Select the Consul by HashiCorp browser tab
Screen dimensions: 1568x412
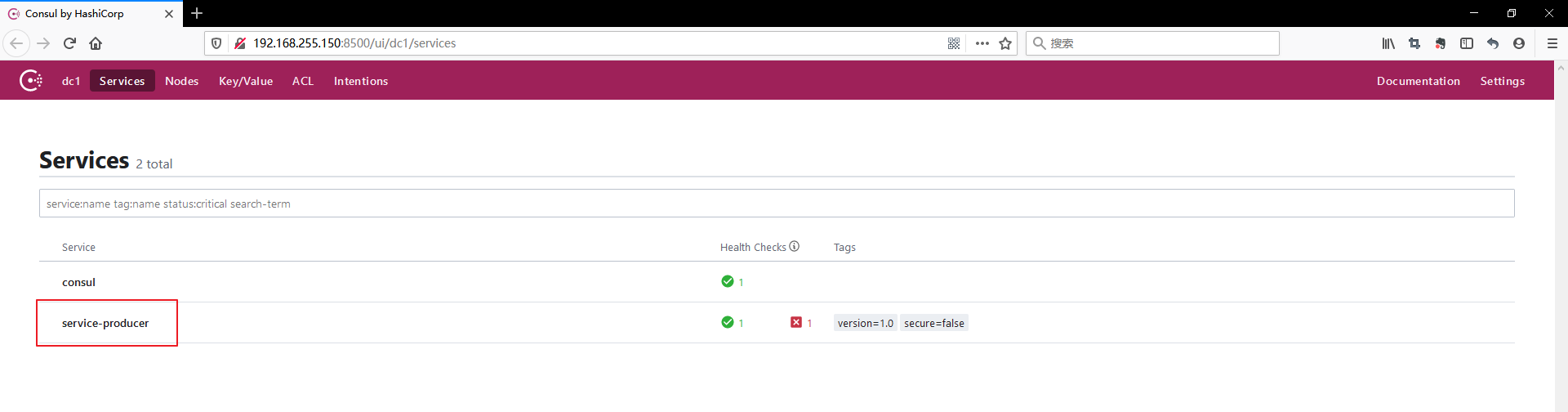pyautogui.click(x=91, y=14)
